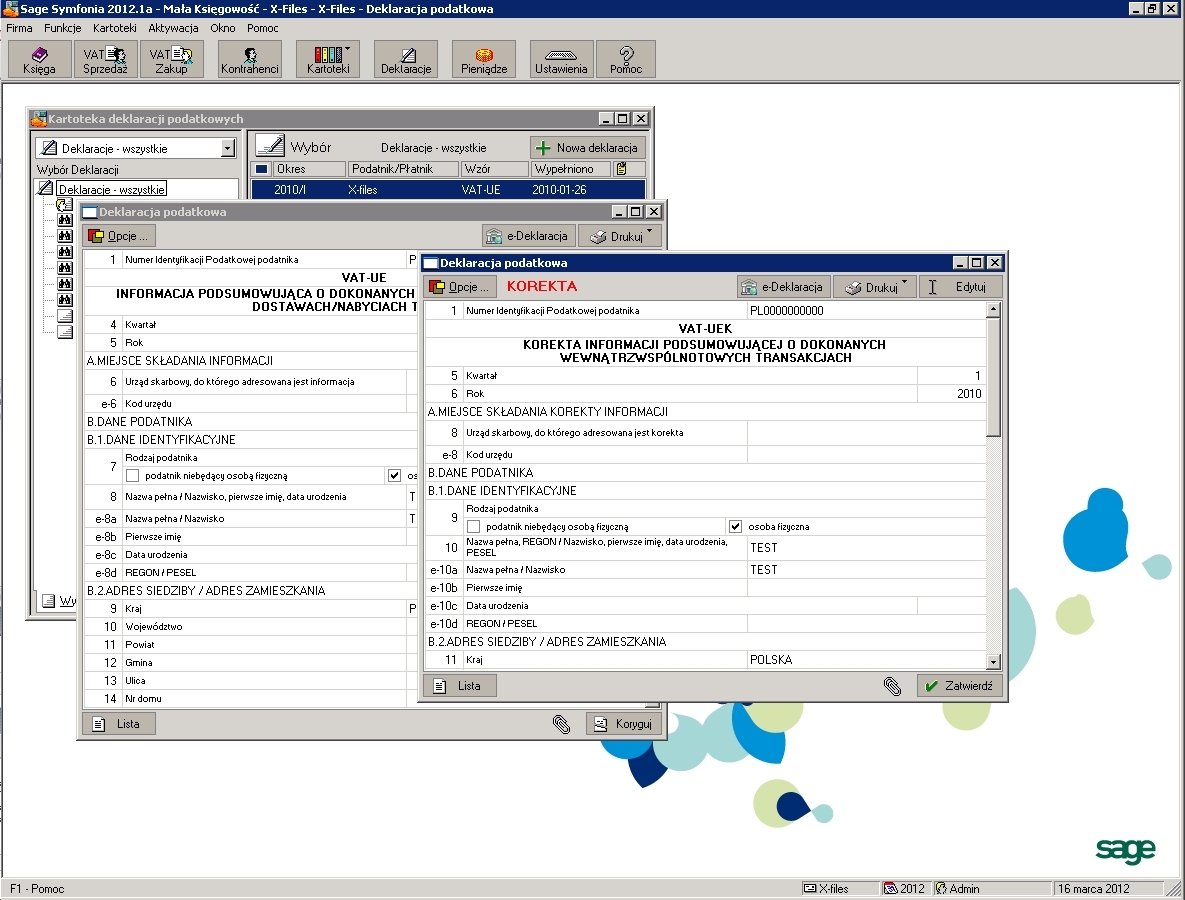Viewport: 1185px width, 900px height.
Task: Open the Pieniądze module
Action: point(484,59)
